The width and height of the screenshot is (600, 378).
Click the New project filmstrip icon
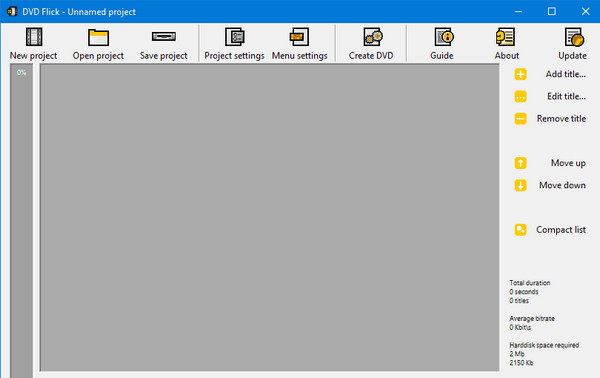click(34, 37)
